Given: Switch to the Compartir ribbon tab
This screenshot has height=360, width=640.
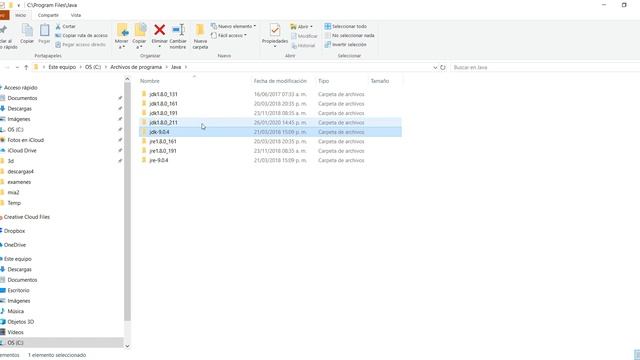Looking at the screenshot, I should [48, 15].
